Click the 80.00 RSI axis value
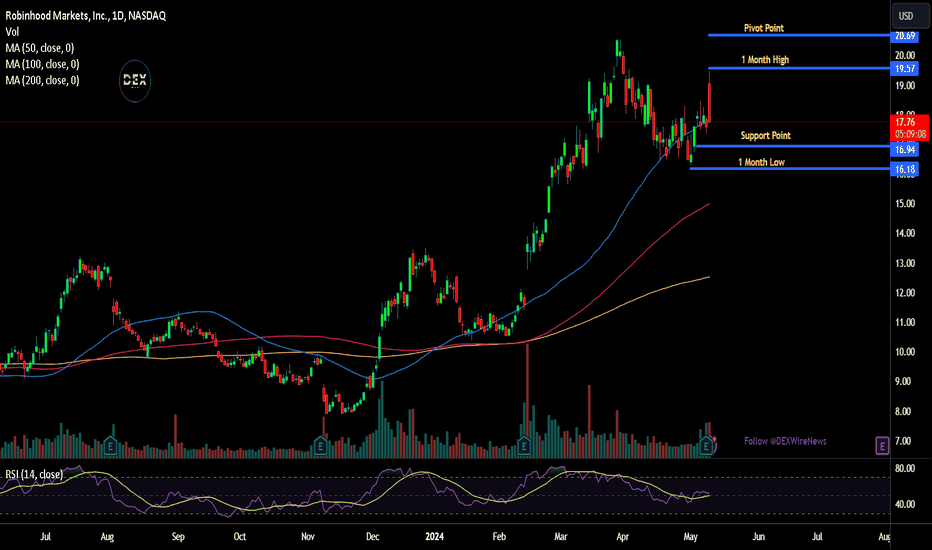 905,469
